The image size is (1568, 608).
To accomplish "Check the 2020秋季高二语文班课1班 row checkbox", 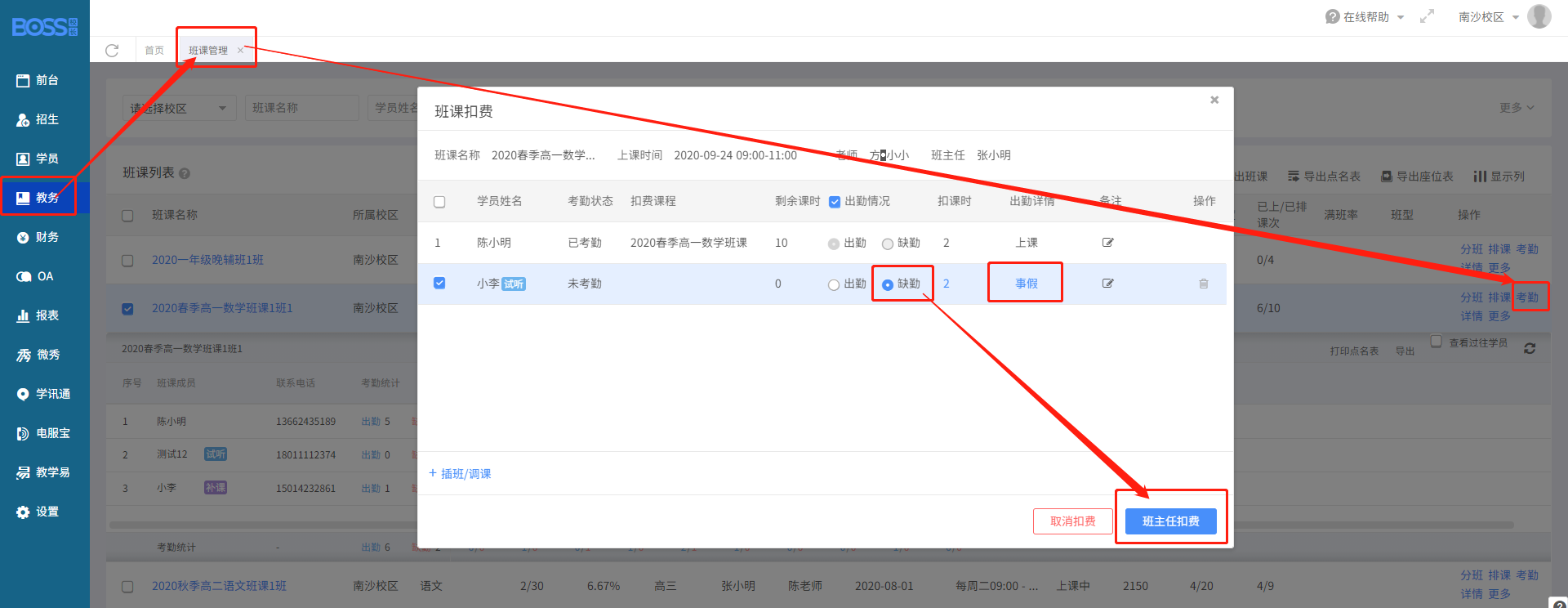I will (127, 587).
